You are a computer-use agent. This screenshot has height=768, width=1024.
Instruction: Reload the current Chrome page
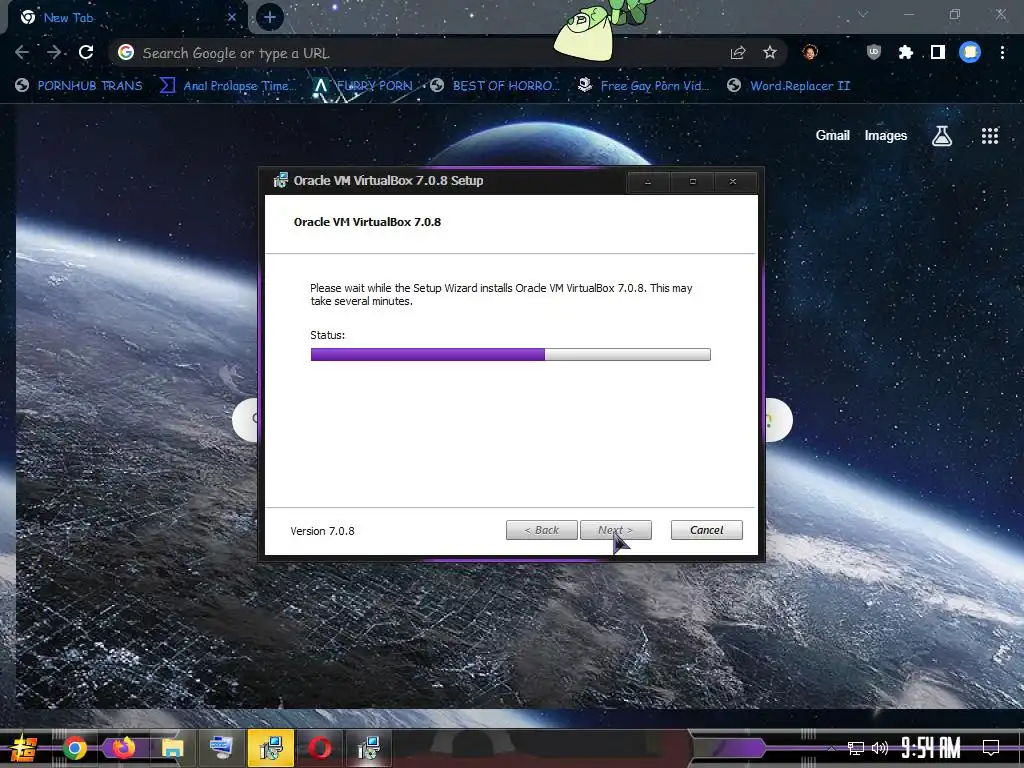pyautogui.click(x=86, y=53)
